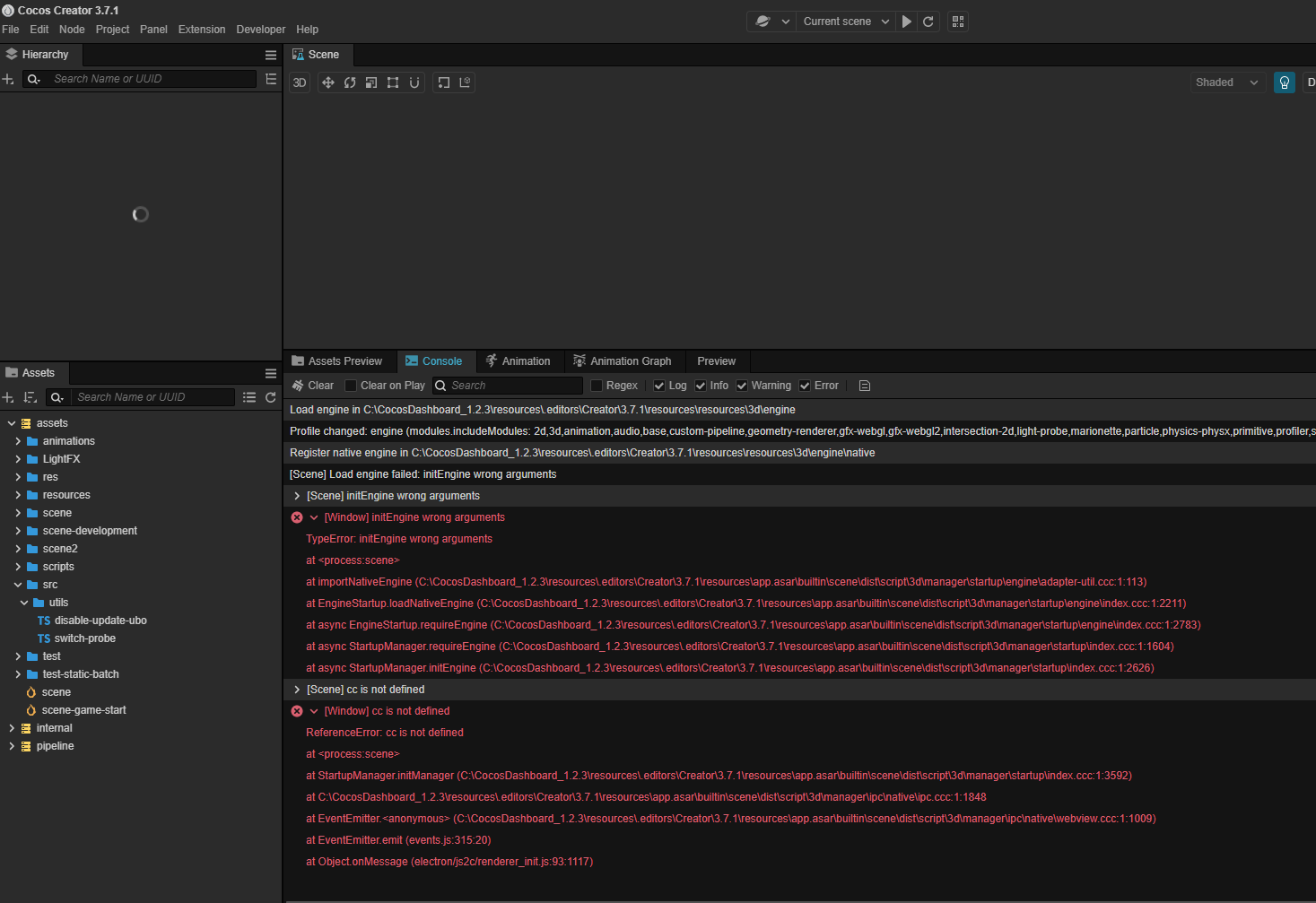Viewport: 1316px width, 903px height.
Task: Click the Assets search field
Action: (154, 397)
